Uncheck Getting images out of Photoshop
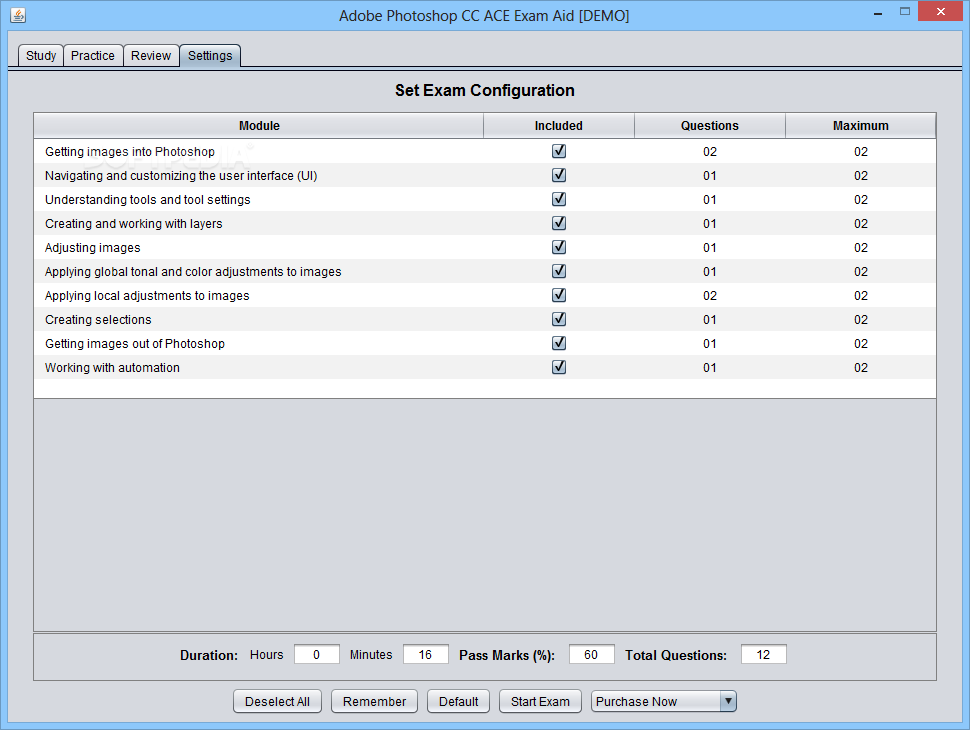This screenshot has height=730, width=970. [559, 343]
